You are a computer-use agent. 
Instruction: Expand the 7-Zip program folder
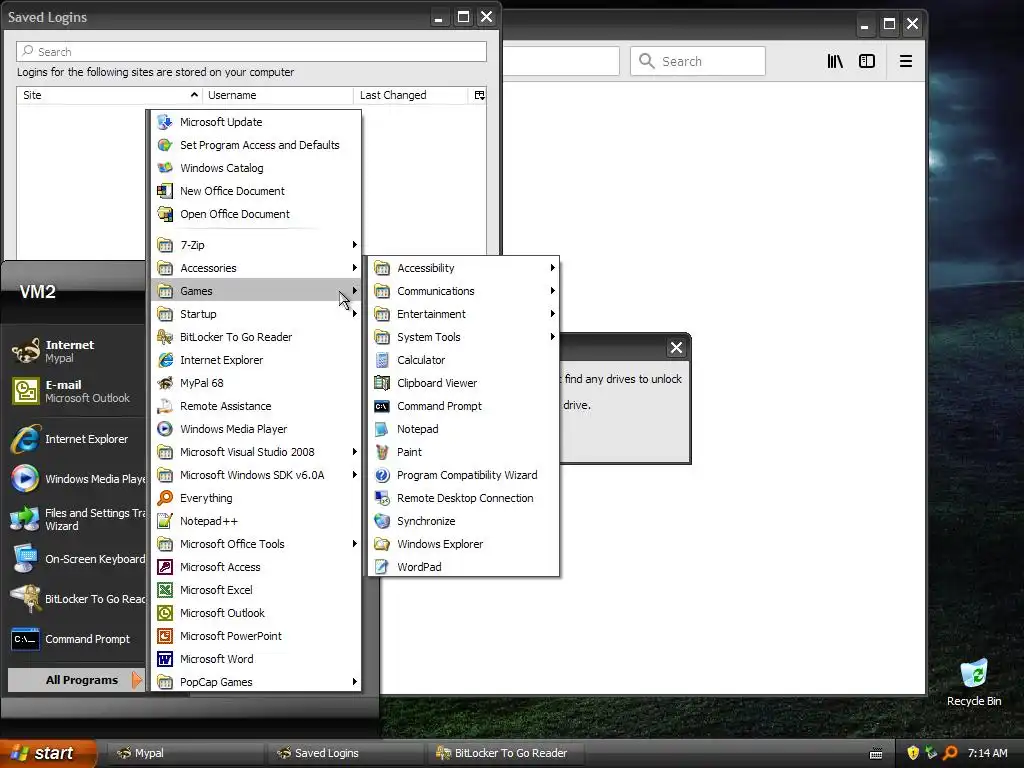[x=256, y=245]
